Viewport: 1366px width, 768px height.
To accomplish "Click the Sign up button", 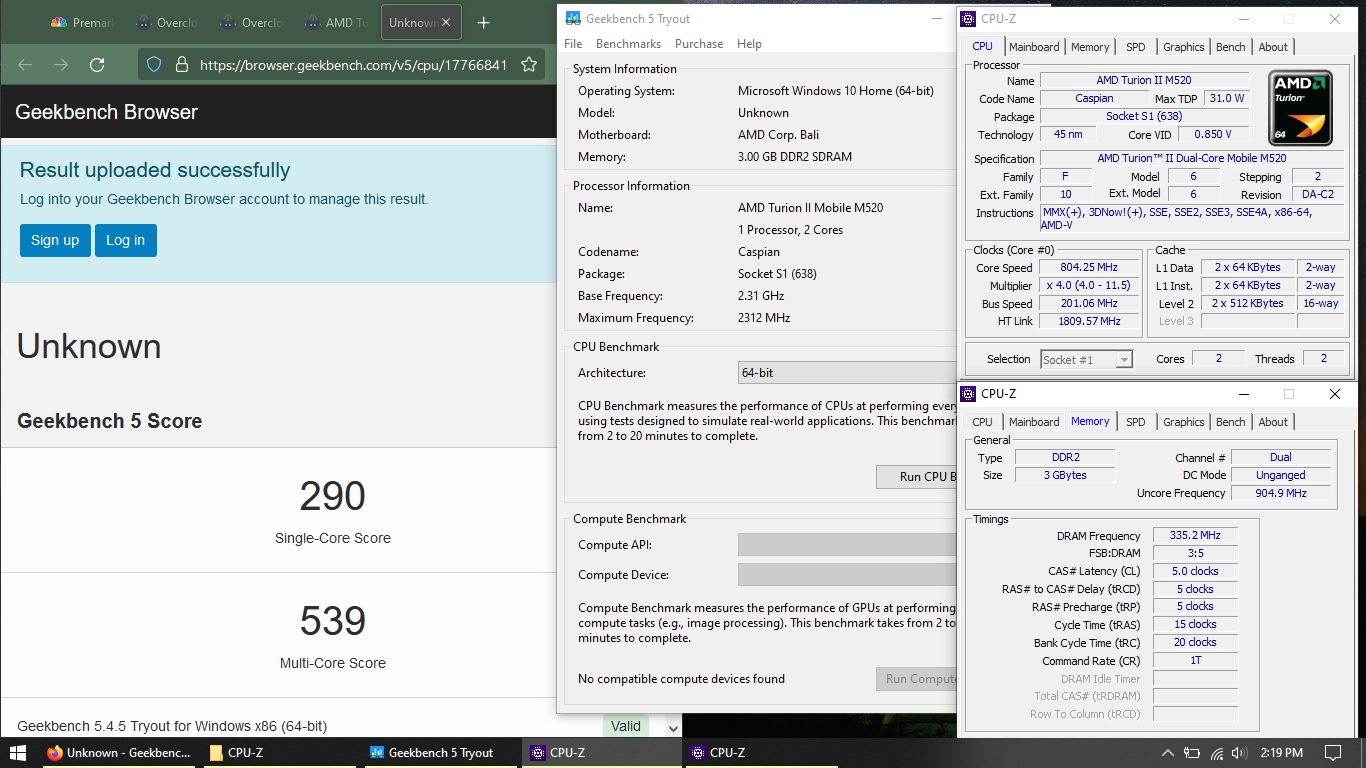I will (55, 240).
